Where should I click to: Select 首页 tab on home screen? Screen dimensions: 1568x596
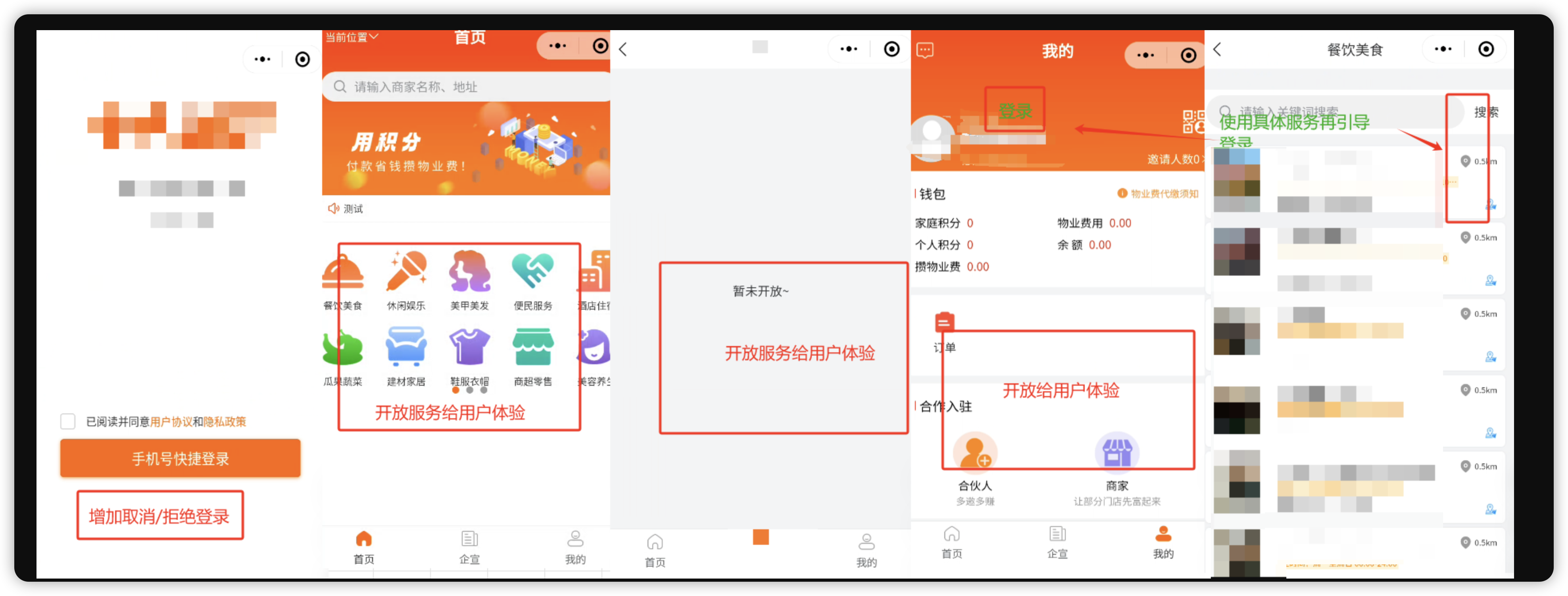click(363, 547)
